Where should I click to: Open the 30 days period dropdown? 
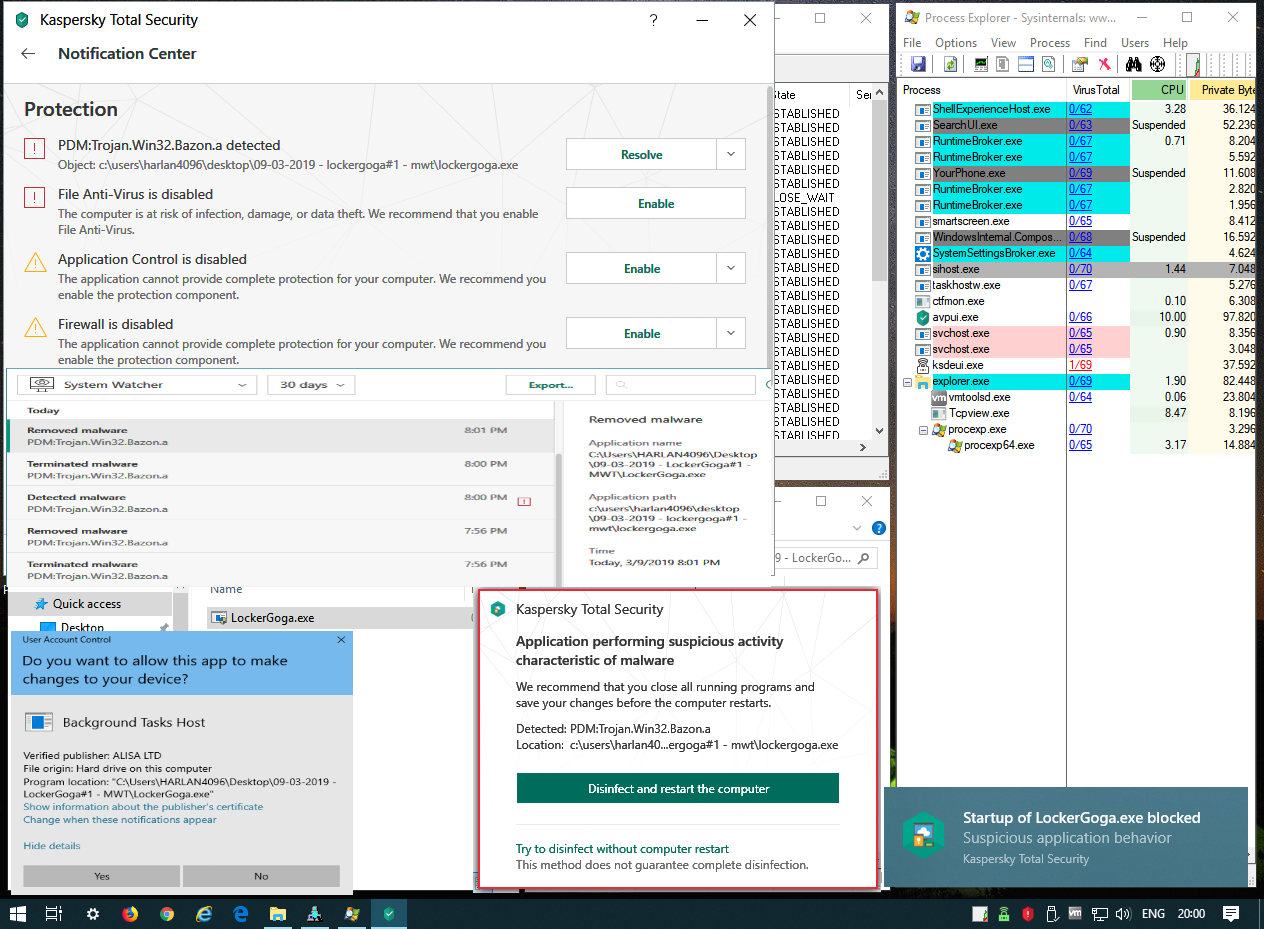[x=311, y=385]
